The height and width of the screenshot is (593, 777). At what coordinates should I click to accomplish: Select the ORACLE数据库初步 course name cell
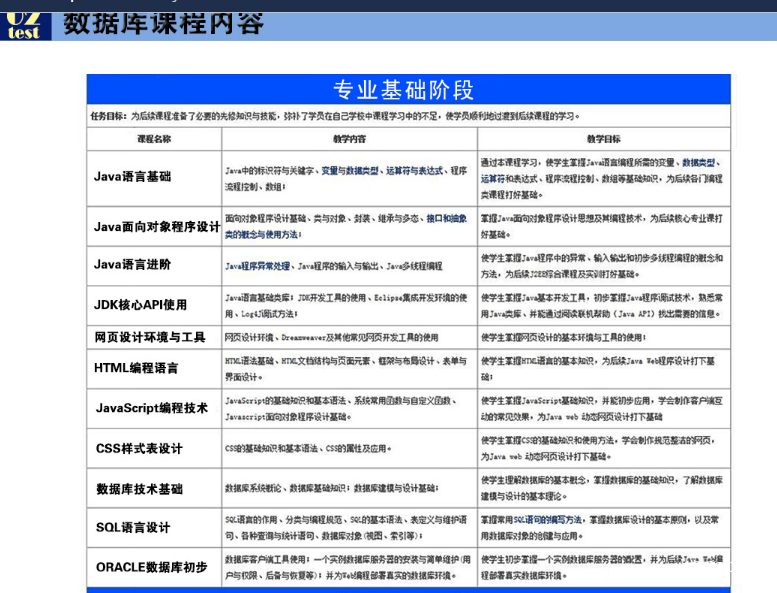154,567
